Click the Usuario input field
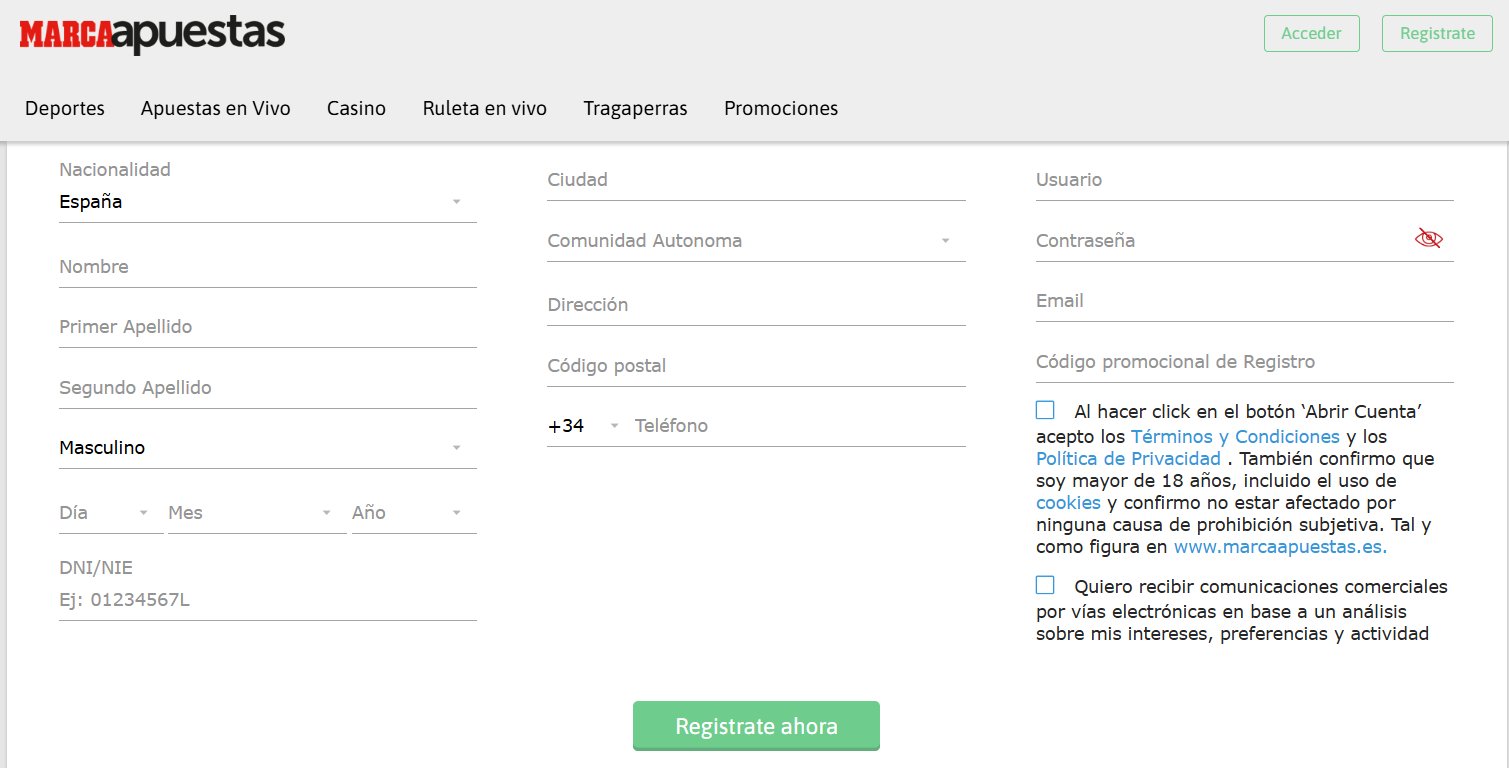The height and width of the screenshot is (768, 1509). 1245,180
